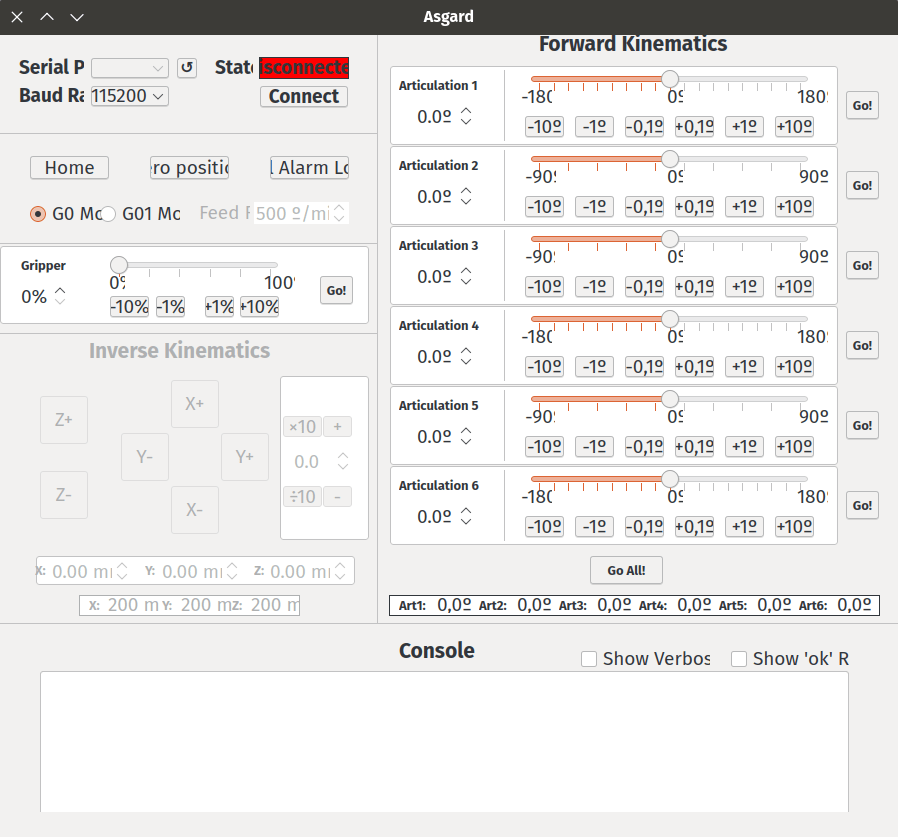898x837 pixels.
Task: Click the Articulation 1 value spinner arrows
Action: [466, 117]
